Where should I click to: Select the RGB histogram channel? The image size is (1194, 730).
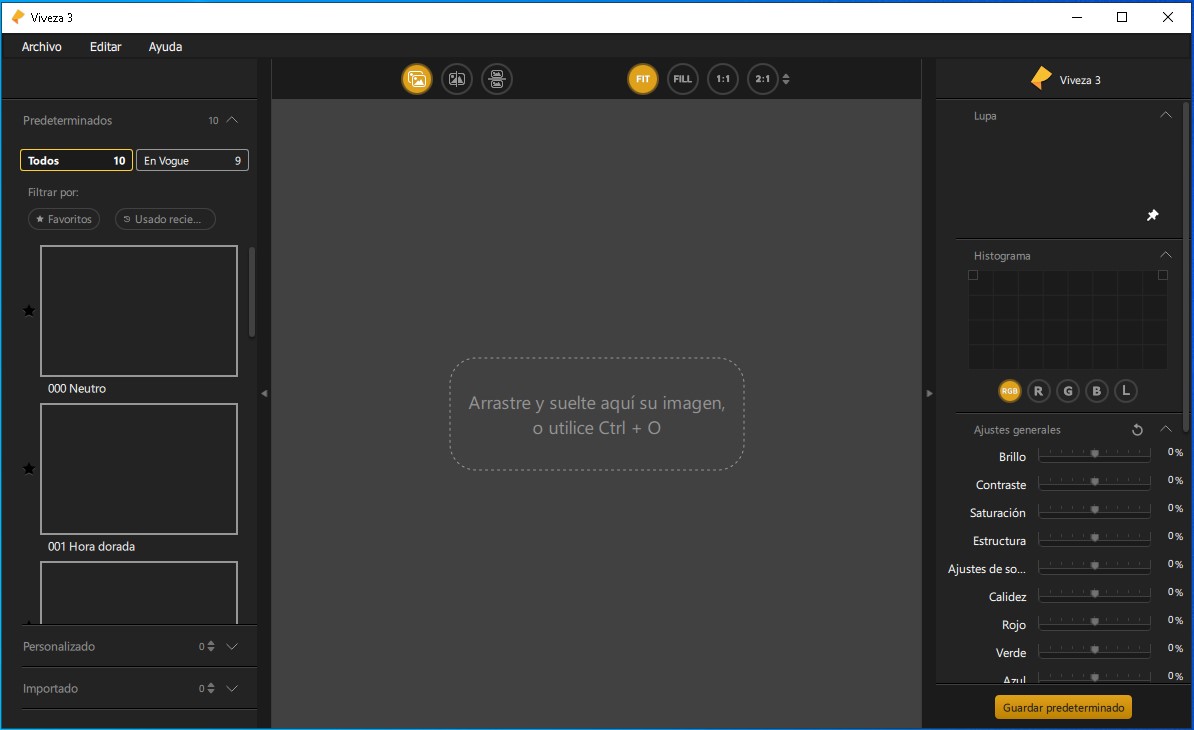click(x=1009, y=391)
